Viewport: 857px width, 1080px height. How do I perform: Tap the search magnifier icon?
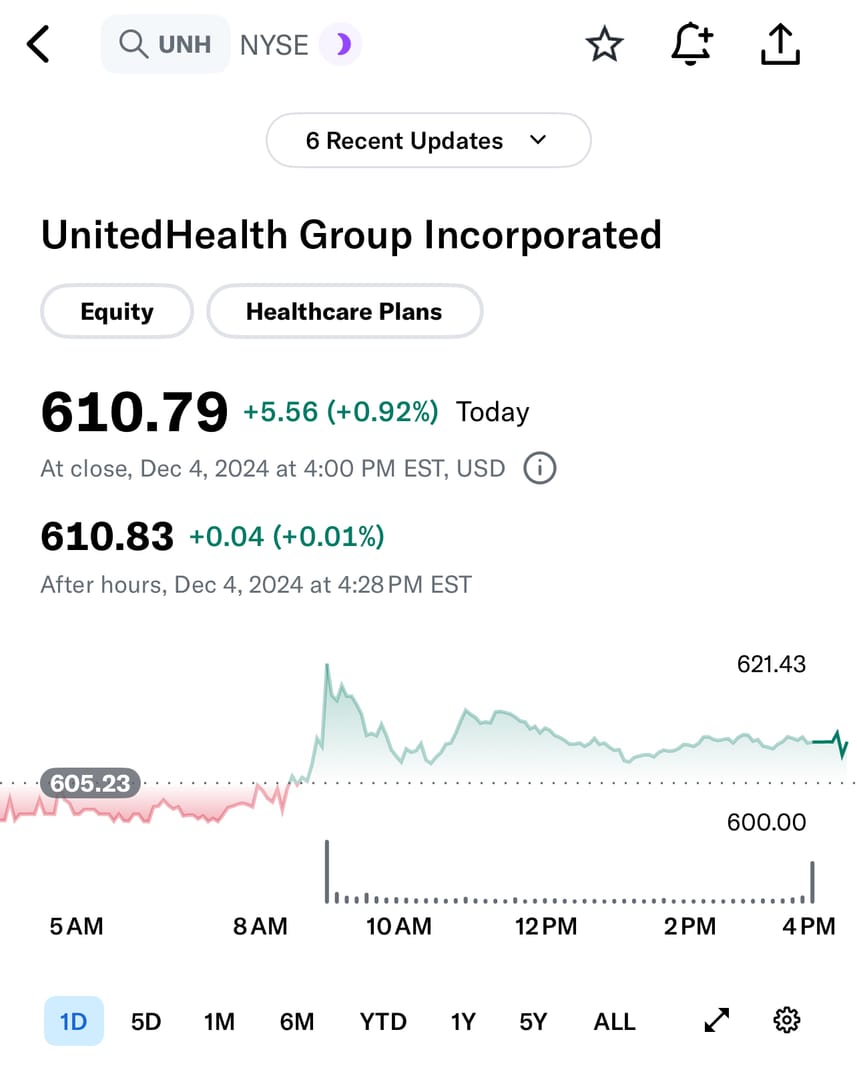(x=132, y=45)
